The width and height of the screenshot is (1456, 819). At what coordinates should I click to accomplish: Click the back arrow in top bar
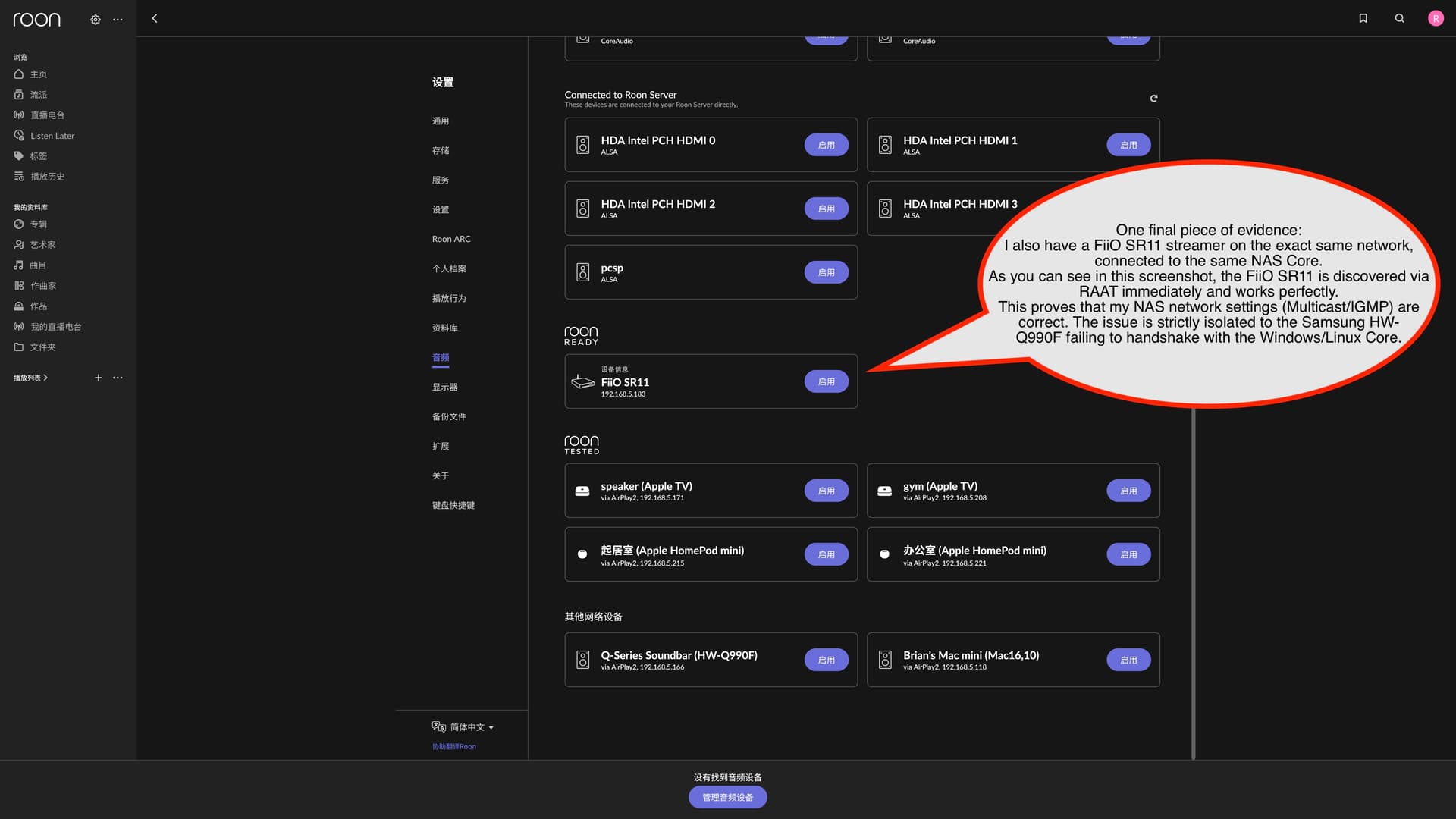(155, 18)
